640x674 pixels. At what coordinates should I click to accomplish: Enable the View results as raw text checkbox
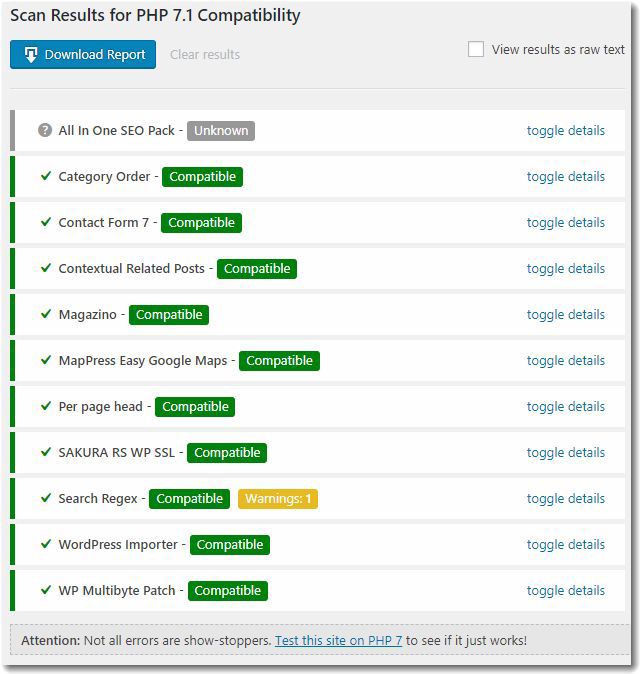[476, 49]
